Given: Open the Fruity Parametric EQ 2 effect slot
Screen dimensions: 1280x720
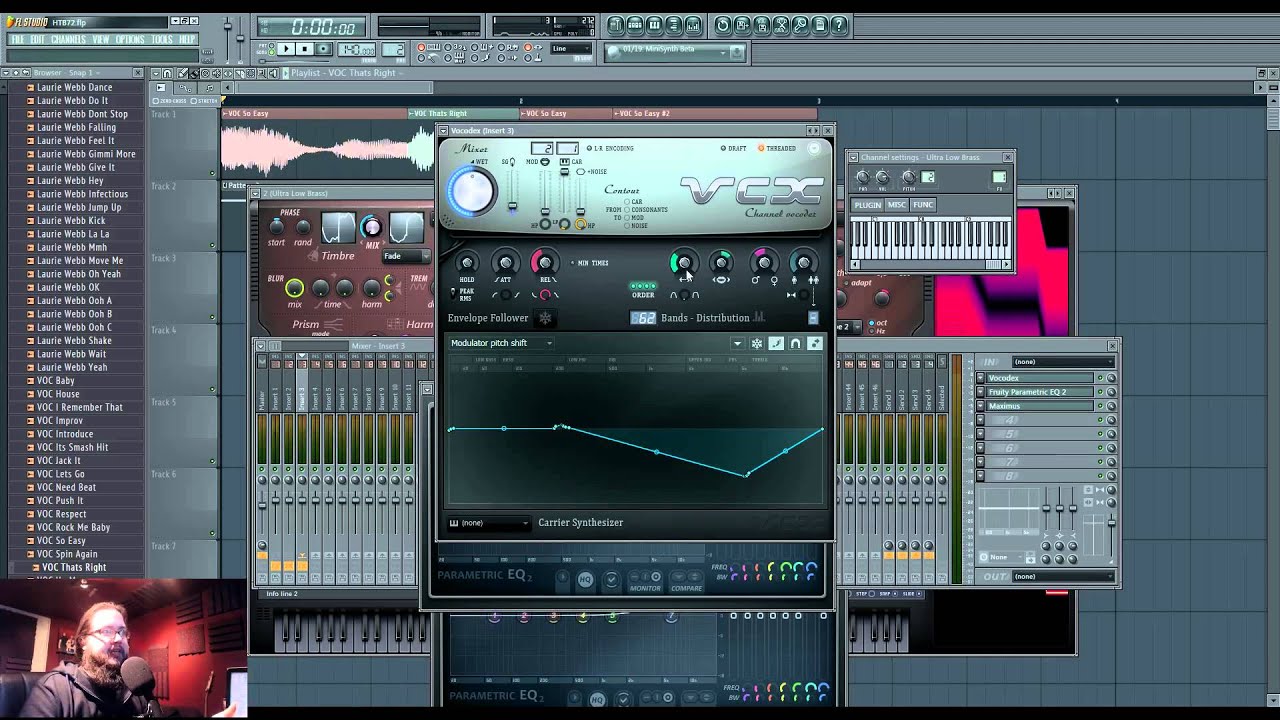Looking at the screenshot, I should (1039, 392).
